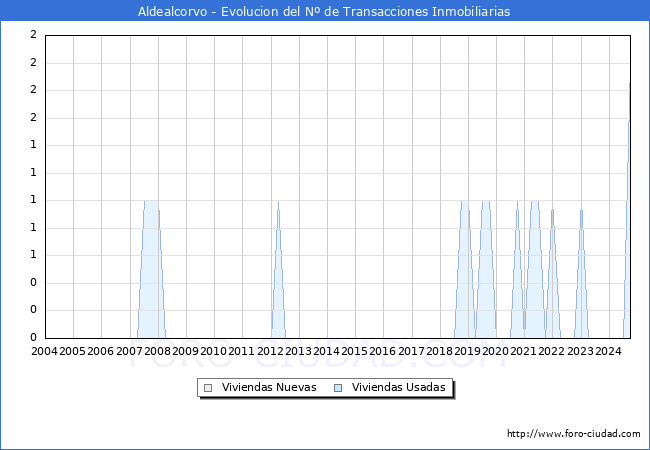Click the 2023 x-axis label
The width and height of the screenshot is (650, 450).
(x=580, y=351)
